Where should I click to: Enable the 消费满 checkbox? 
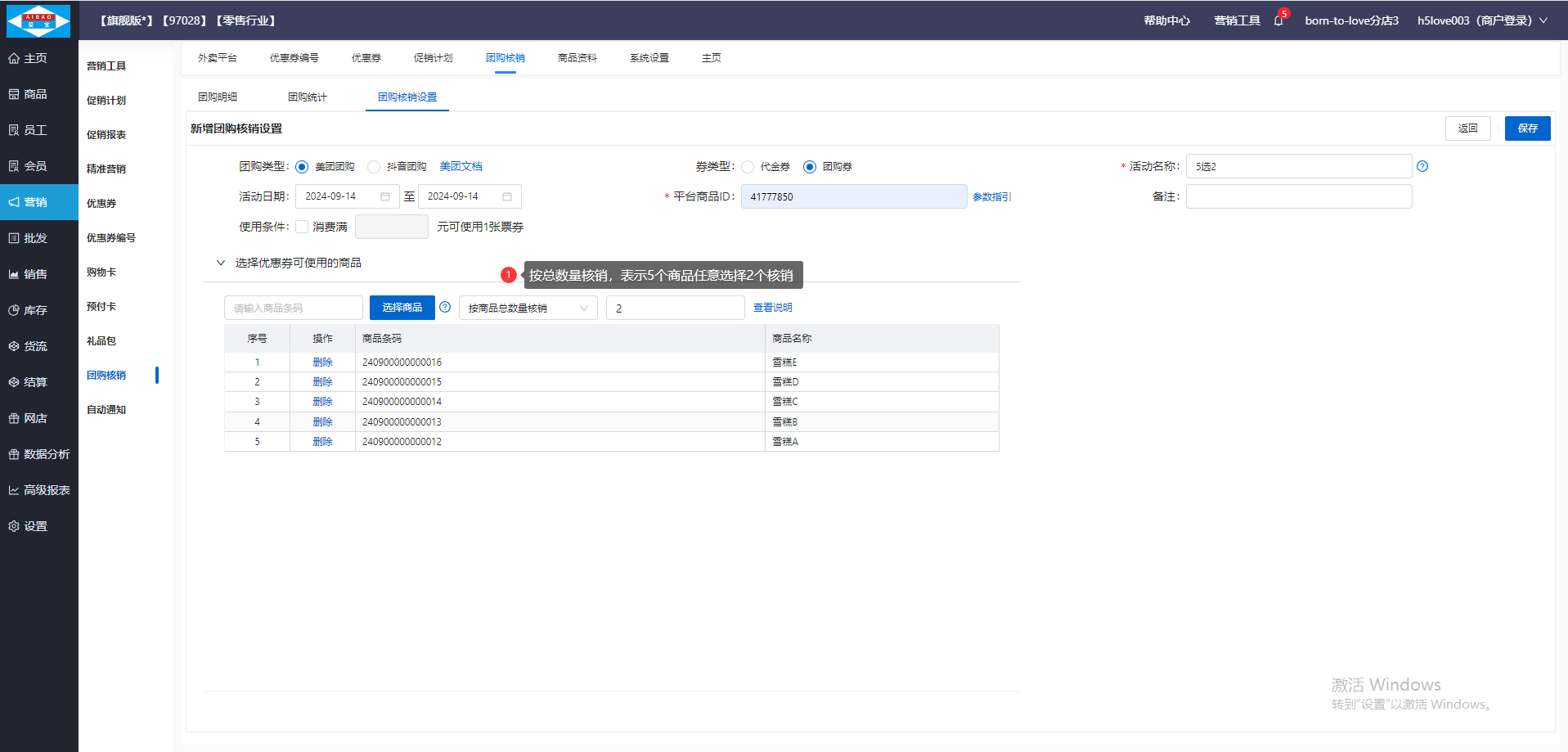(x=302, y=227)
